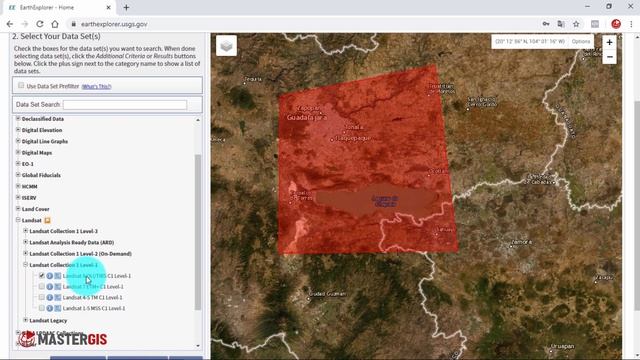Click data set list scrollbar down arrow
This screenshot has width=640, height=360.
click(x=198, y=346)
